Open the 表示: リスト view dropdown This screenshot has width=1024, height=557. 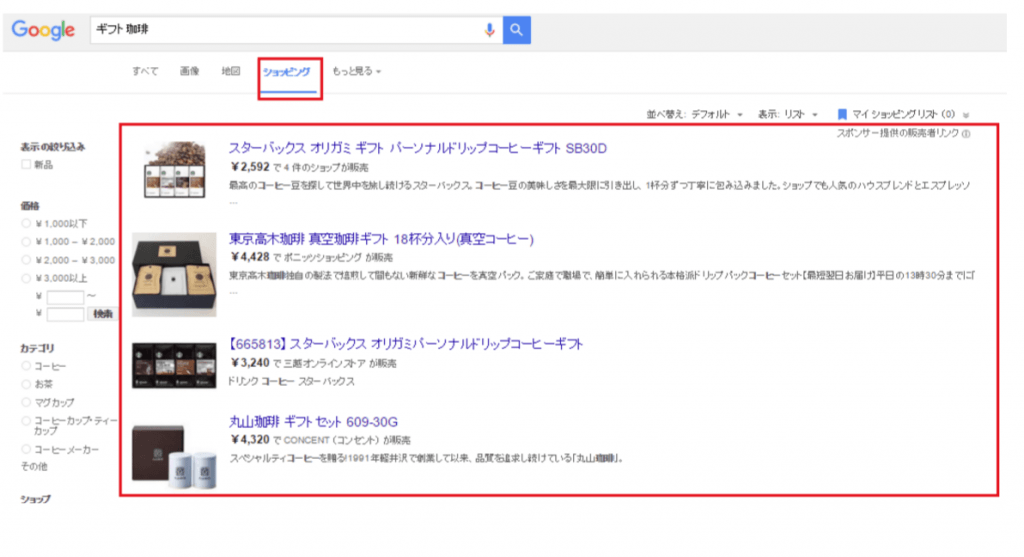(788, 114)
